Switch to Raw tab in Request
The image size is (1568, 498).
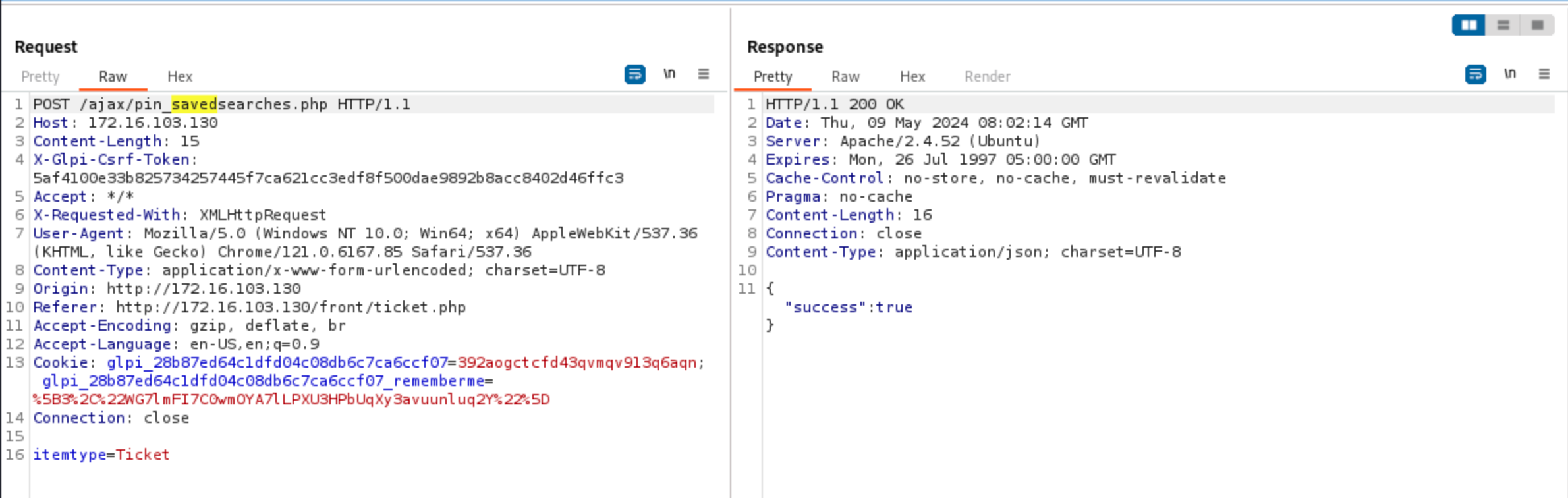tap(113, 76)
